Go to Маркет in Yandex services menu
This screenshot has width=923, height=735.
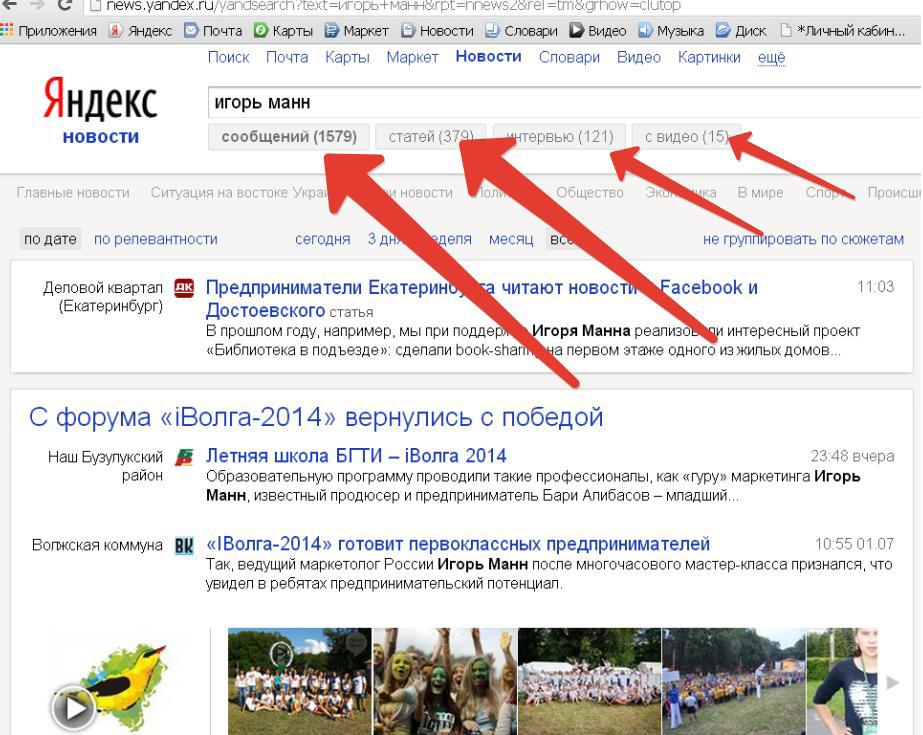pyautogui.click(x=413, y=57)
